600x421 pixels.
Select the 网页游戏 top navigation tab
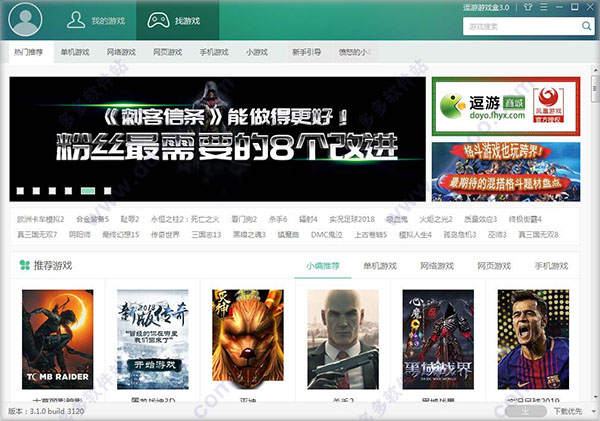(x=167, y=52)
